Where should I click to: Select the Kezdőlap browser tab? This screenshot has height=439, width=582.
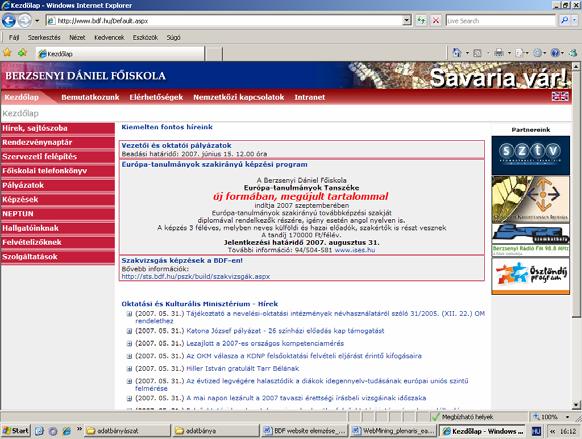(x=120, y=54)
